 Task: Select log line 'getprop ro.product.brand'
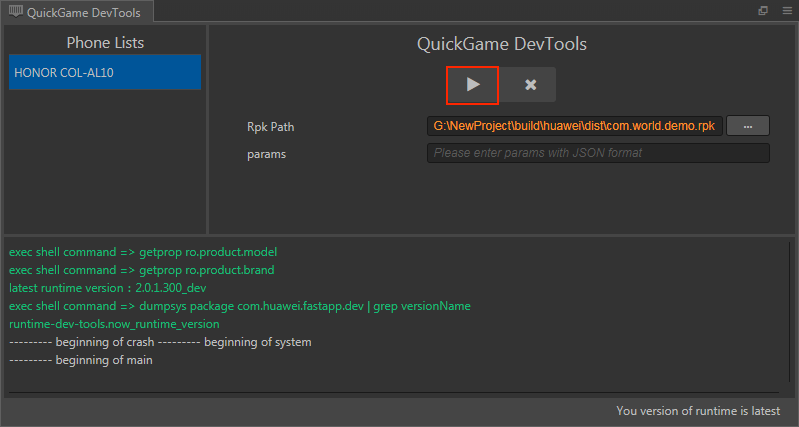coord(142,270)
